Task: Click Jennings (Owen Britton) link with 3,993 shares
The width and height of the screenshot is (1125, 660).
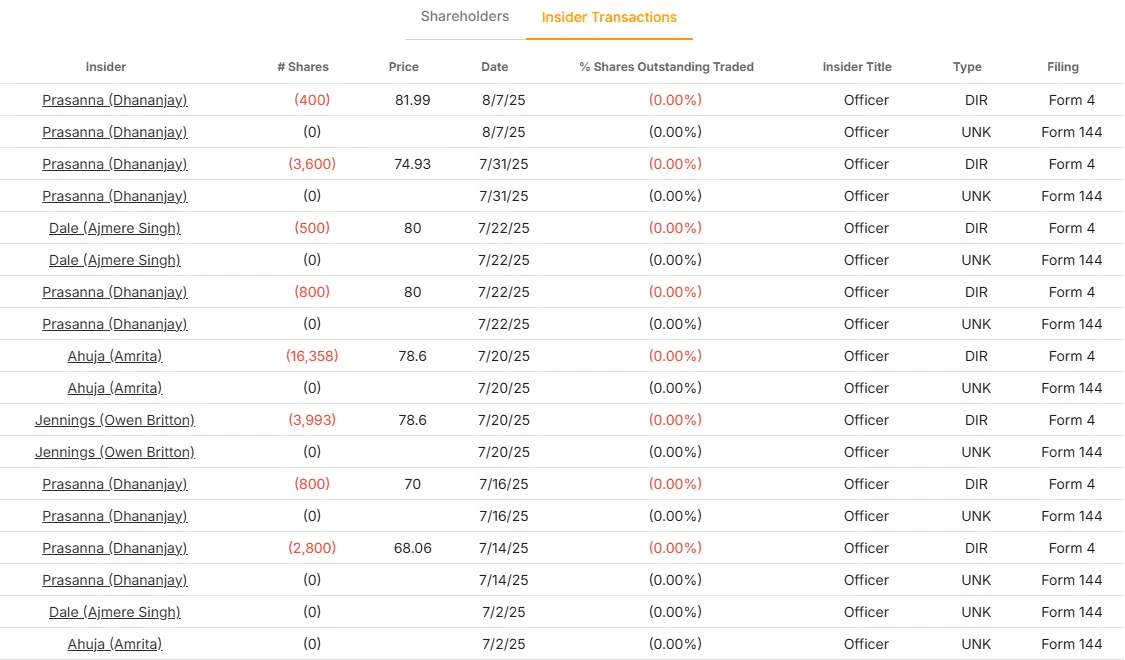Action: [x=115, y=420]
